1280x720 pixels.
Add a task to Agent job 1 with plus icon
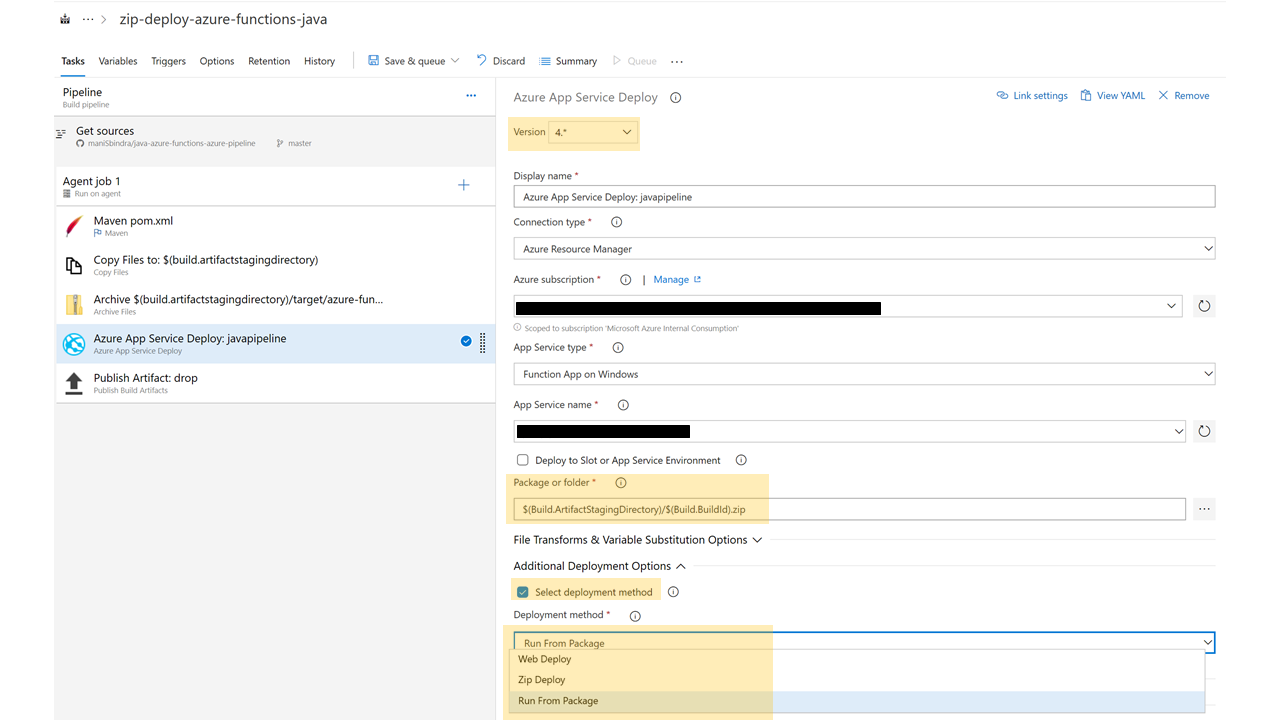pyautogui.click(x=463, y=184)
